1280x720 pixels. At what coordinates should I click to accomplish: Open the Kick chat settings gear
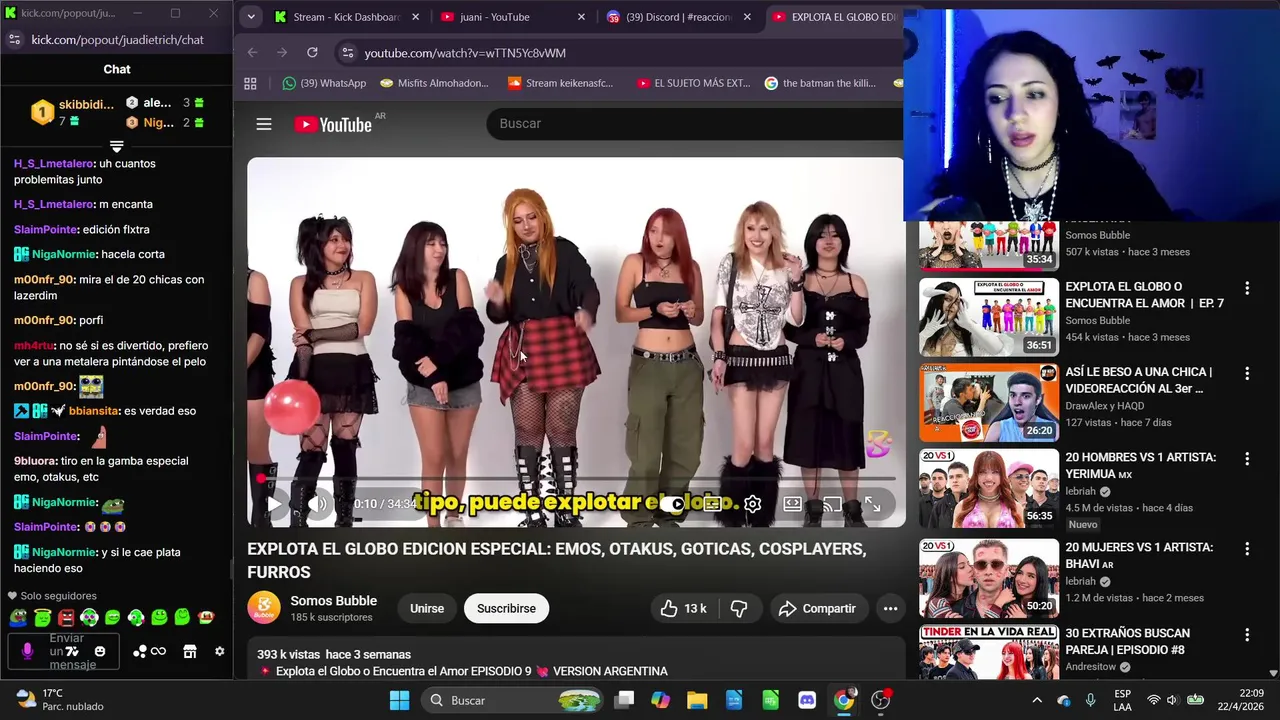point(220,652)
